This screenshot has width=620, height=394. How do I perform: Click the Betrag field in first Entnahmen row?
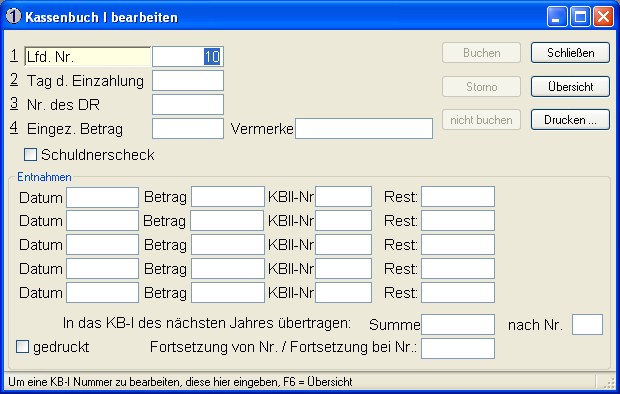228,197
